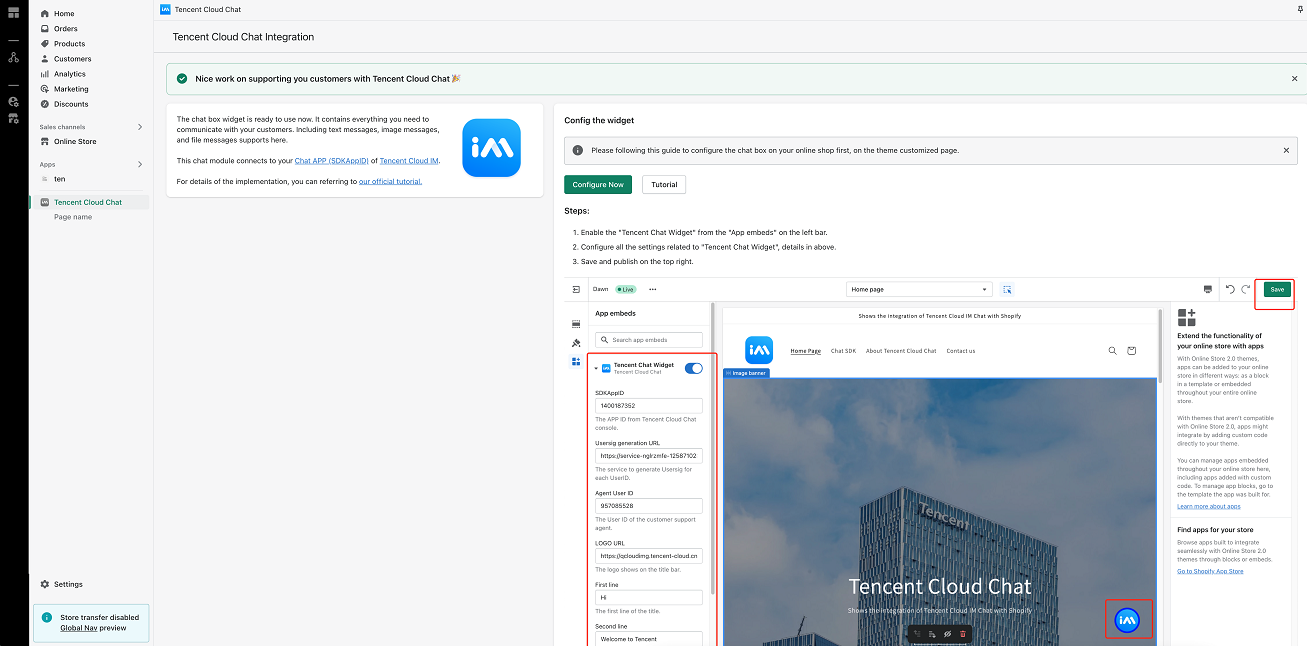1307x646 pixels.
Task: Click the desktop preview device icon
Action: tap(1208, 289)
